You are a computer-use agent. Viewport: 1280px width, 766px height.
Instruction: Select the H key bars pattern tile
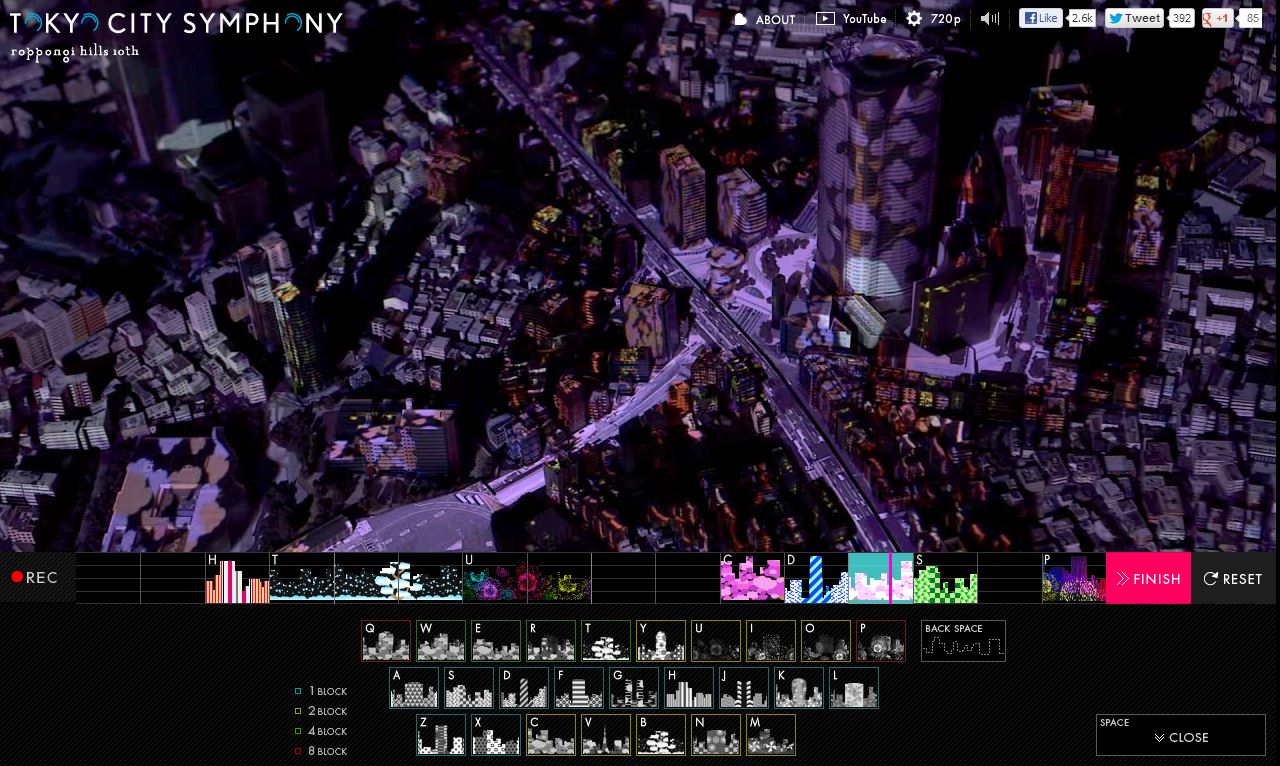(689, 688)
